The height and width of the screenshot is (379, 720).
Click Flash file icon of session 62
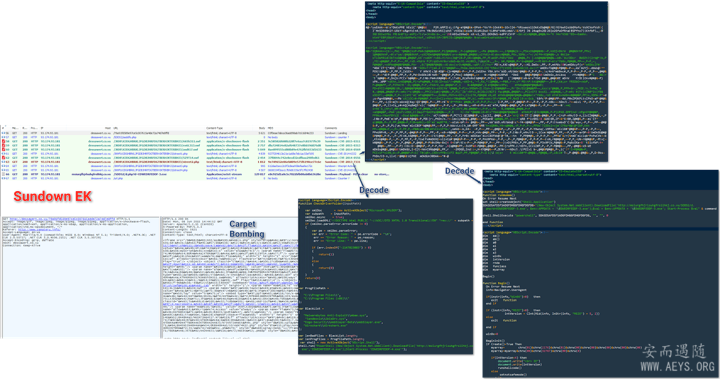point(4,158)
